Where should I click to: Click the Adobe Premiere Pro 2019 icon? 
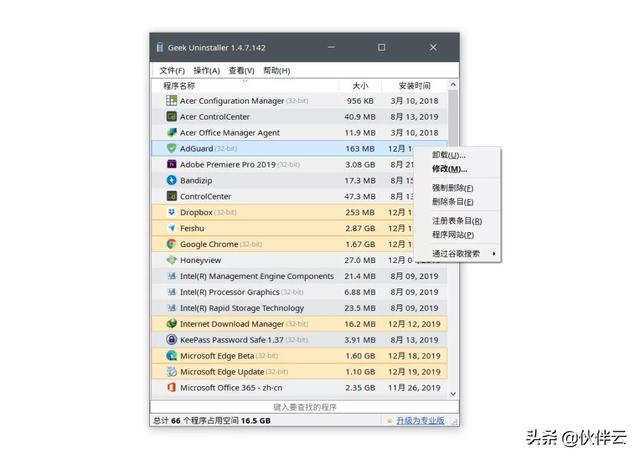[x=171, y=164]
